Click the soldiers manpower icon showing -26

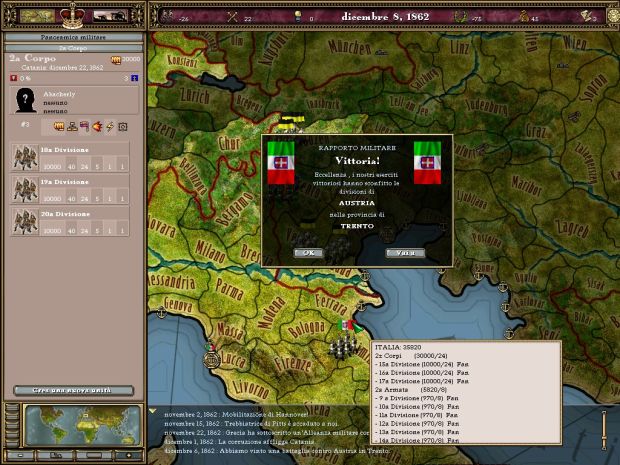[168, 16]
